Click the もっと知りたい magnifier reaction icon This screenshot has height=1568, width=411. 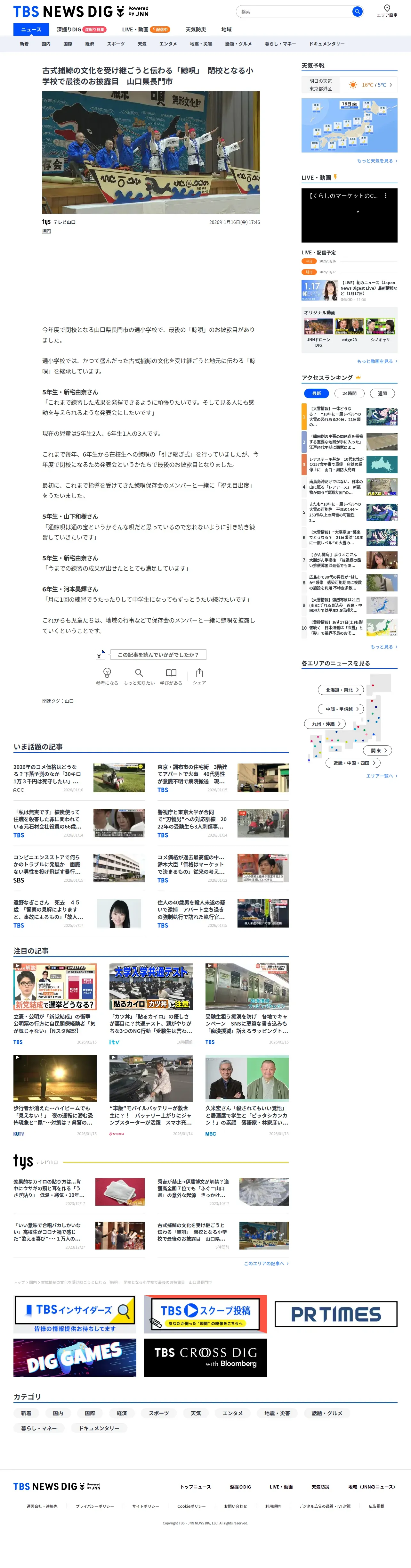tap(139, 673)
